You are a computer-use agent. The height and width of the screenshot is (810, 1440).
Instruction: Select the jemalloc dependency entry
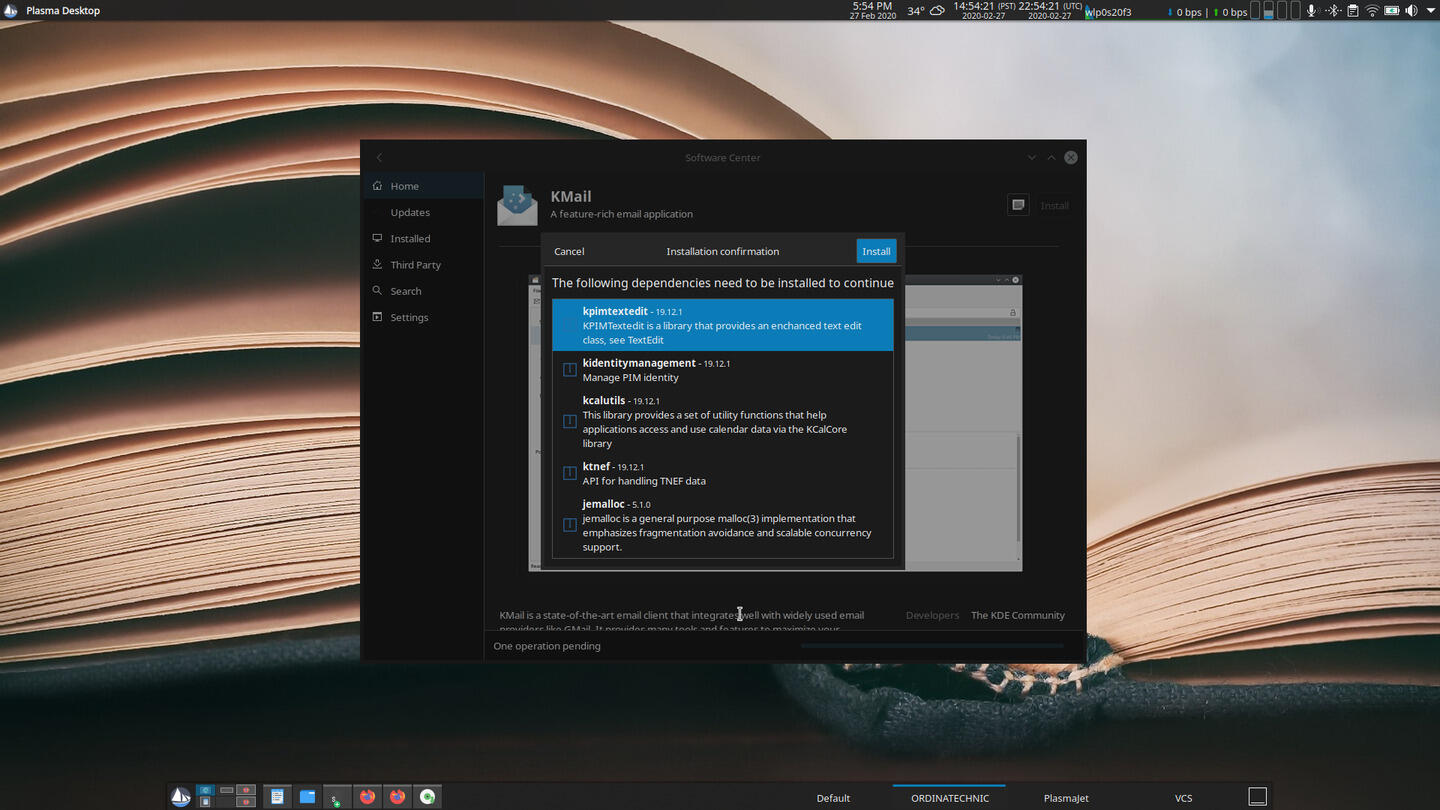click(723, 525)
